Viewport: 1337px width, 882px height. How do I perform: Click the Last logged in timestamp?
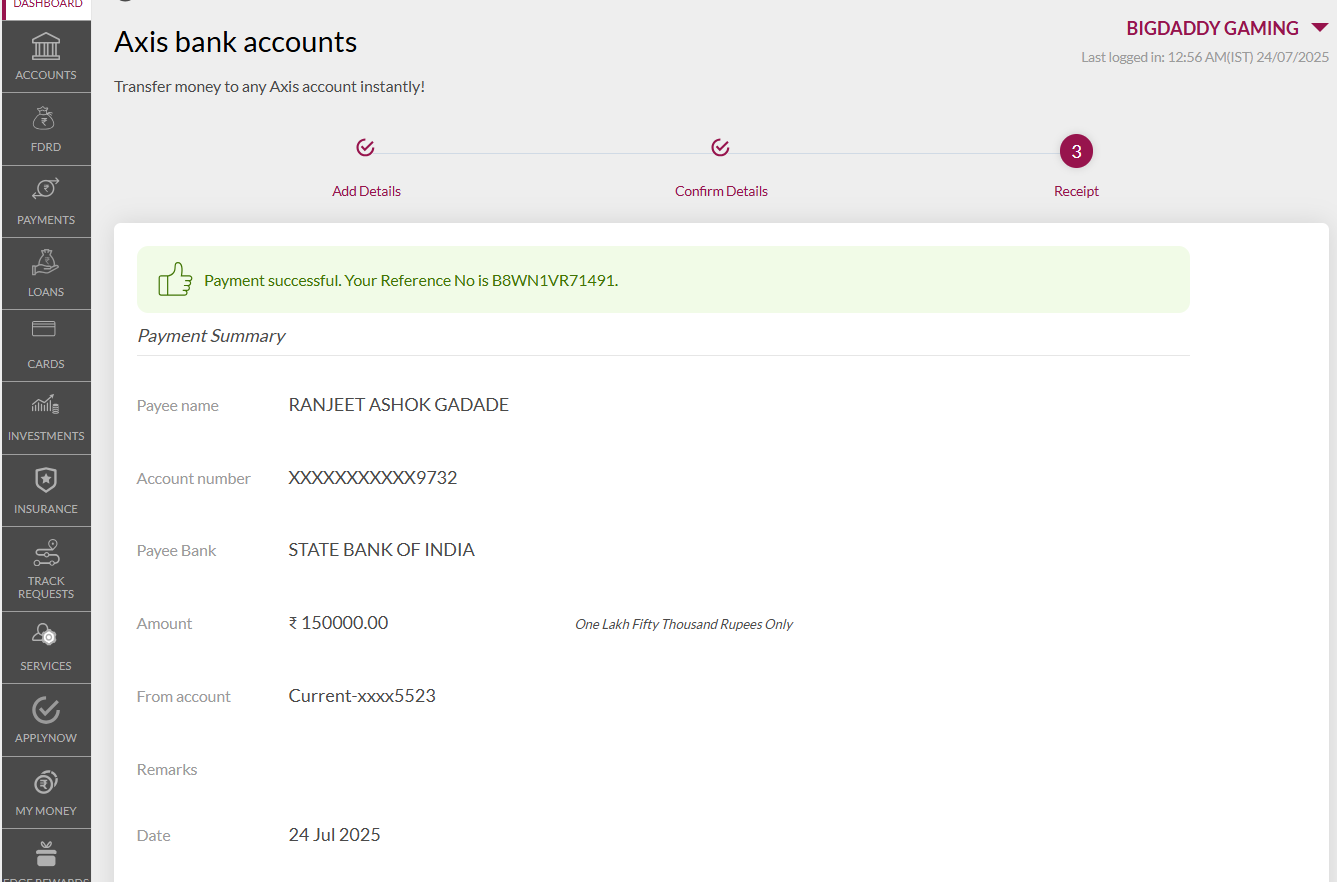click(1205, 57)
